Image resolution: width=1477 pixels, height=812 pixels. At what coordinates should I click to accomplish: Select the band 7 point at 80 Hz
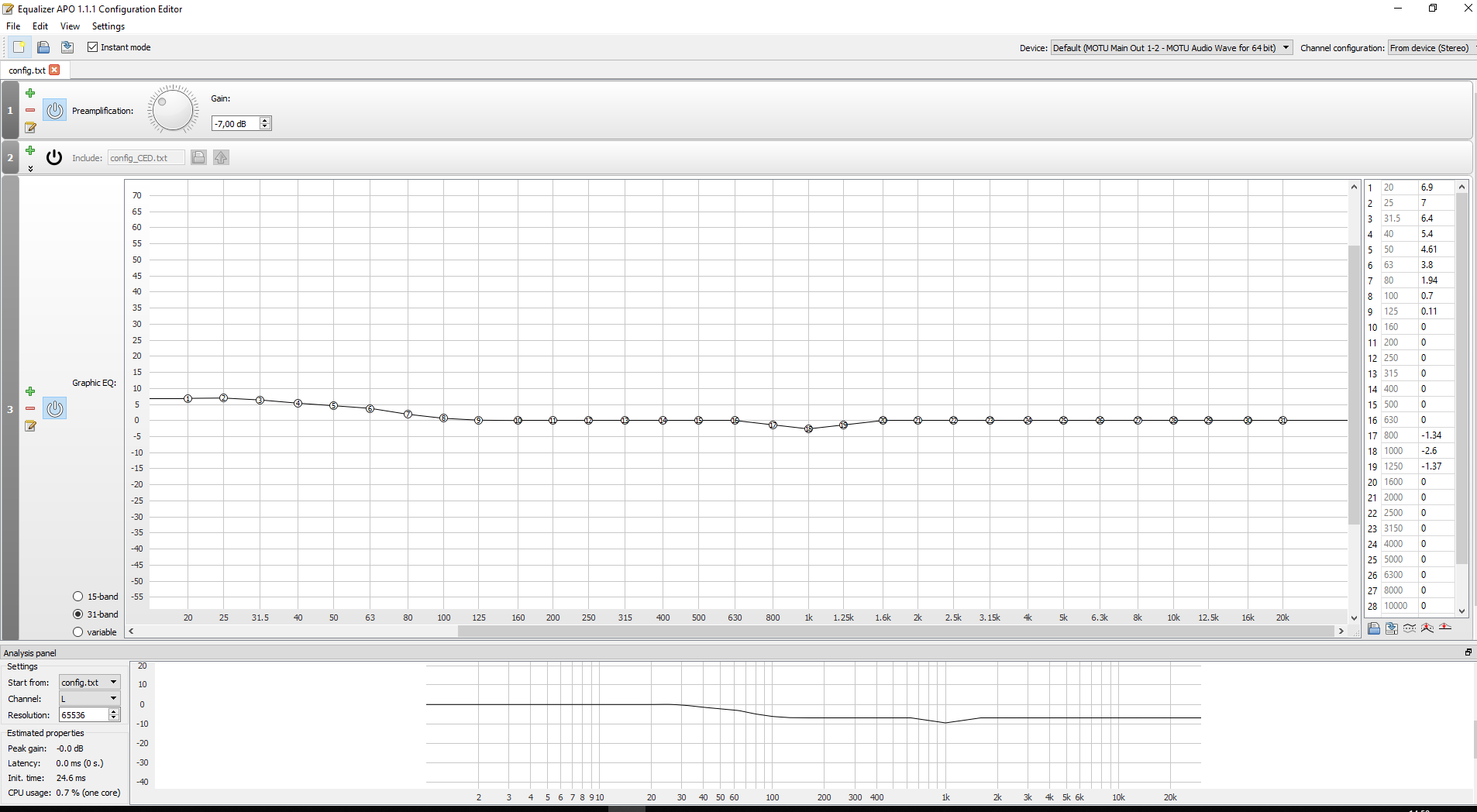[x=408, y=414]
